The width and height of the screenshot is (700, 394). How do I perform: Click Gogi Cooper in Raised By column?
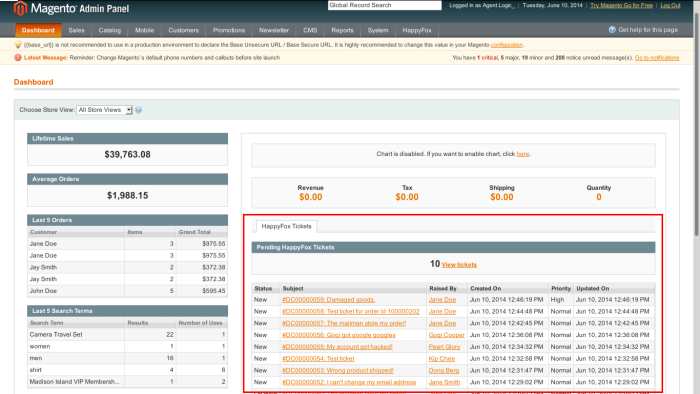446,335
